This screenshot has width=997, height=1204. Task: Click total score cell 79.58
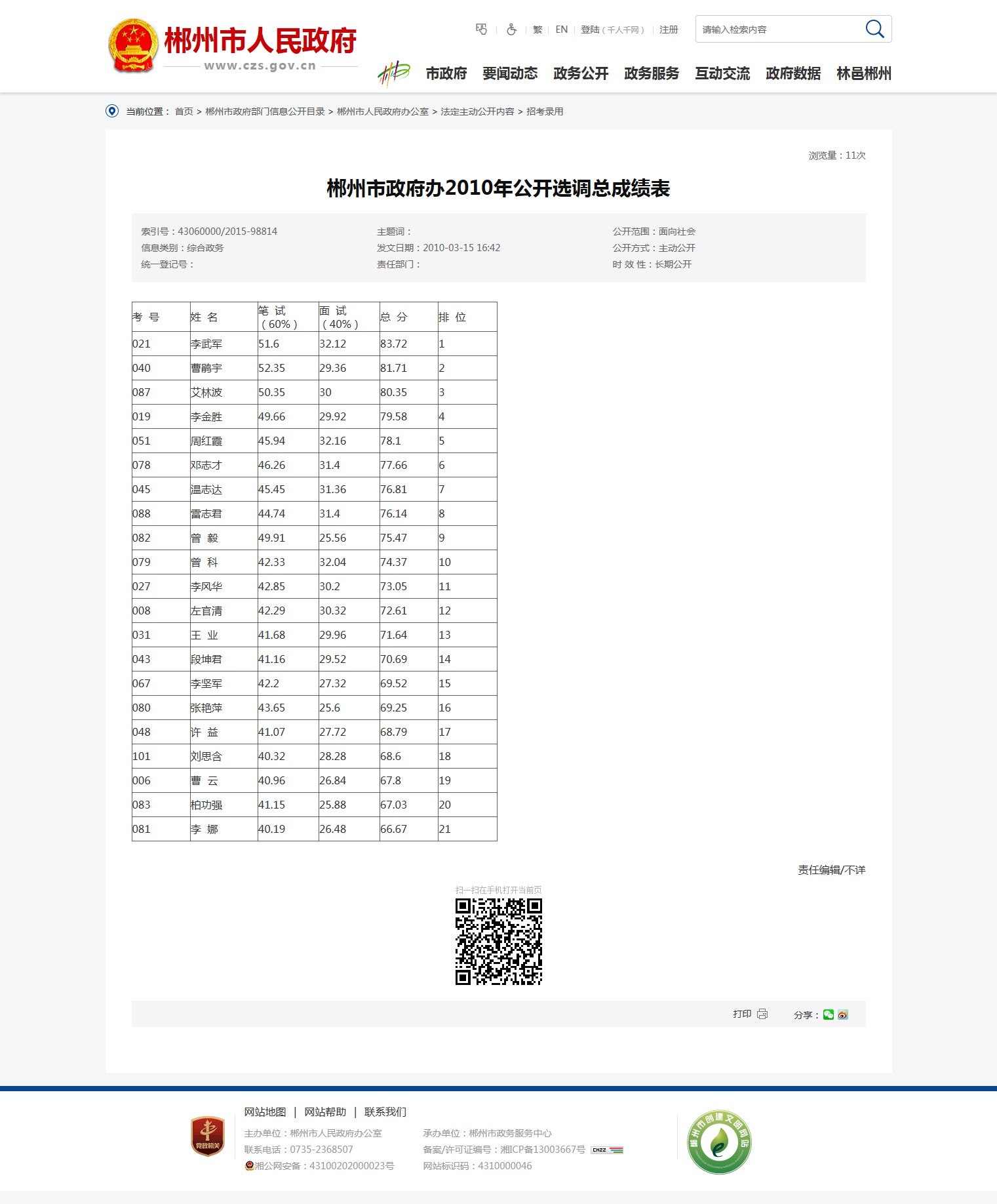coord(393,416)
